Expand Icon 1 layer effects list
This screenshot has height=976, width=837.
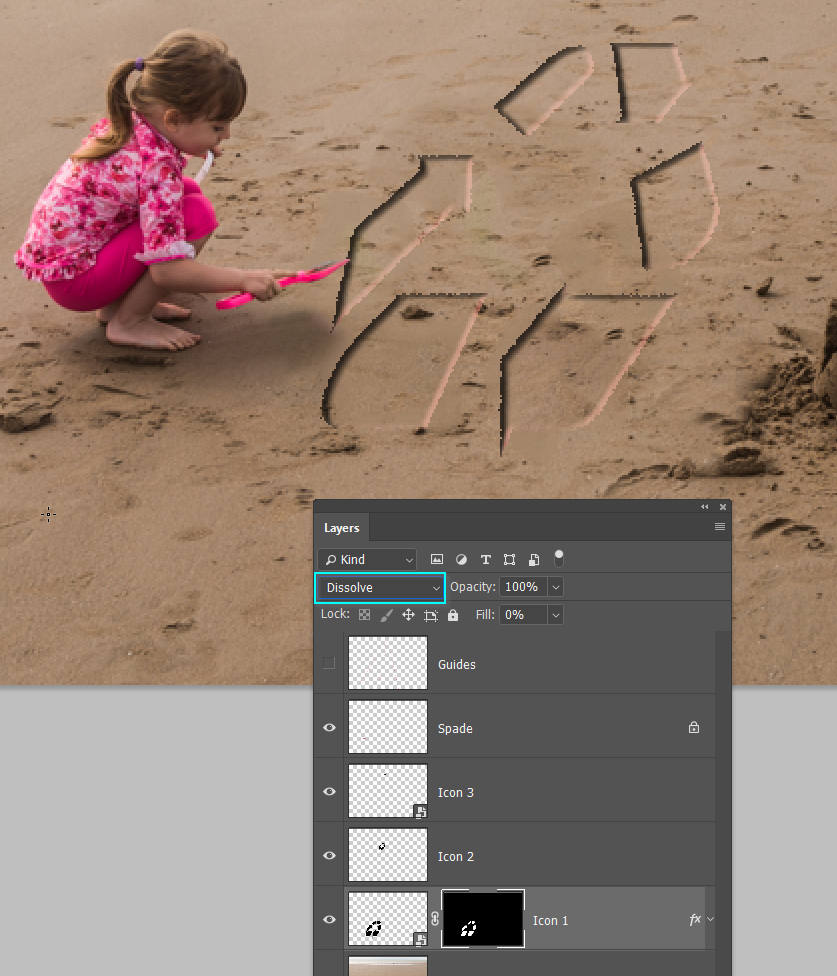coord(709,918)
